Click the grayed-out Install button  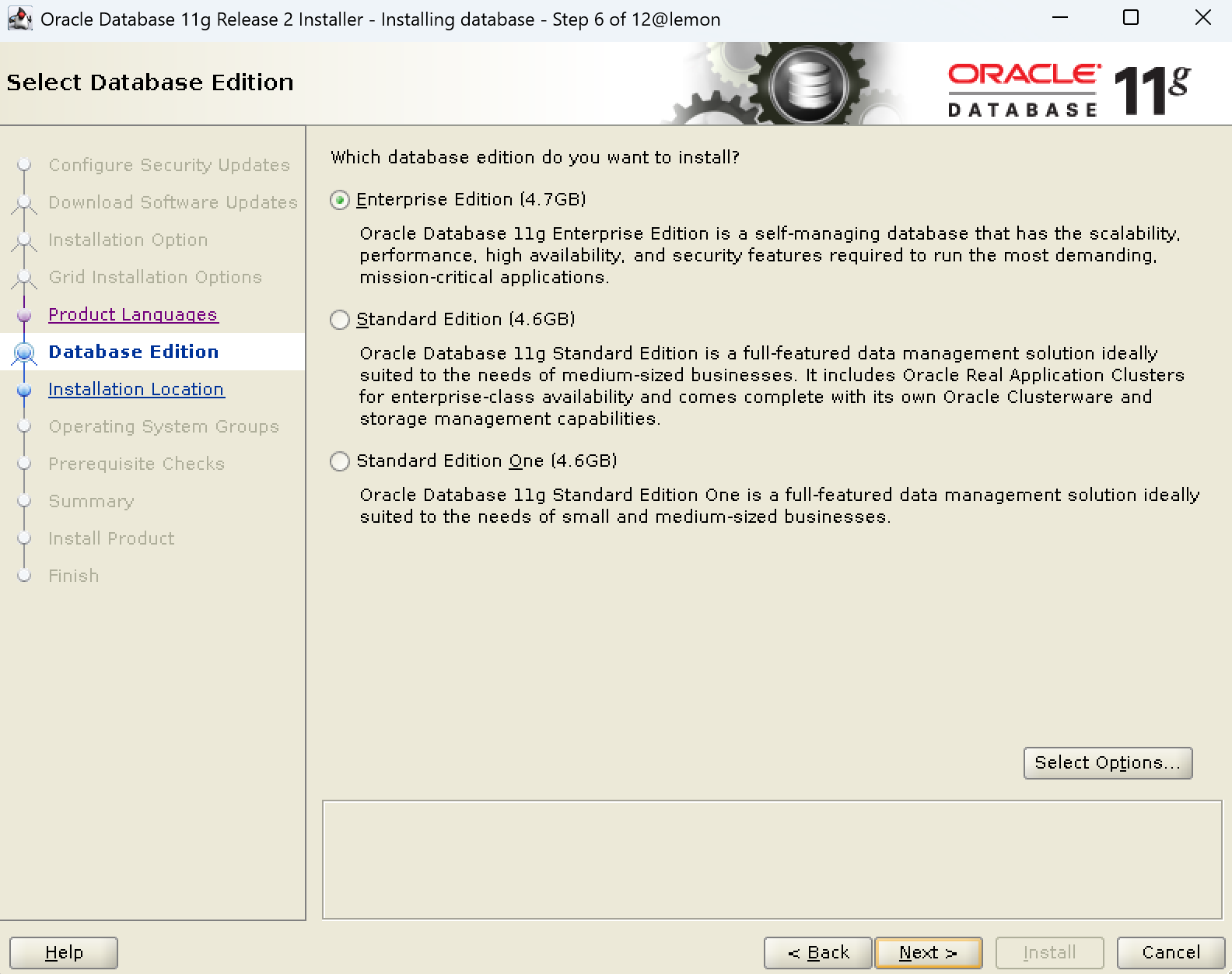[x=1049, y=953]
